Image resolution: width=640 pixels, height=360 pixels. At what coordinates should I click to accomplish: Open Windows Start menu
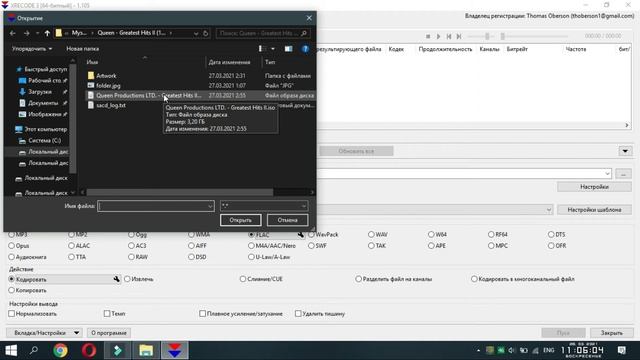click(x=11, y=350)
